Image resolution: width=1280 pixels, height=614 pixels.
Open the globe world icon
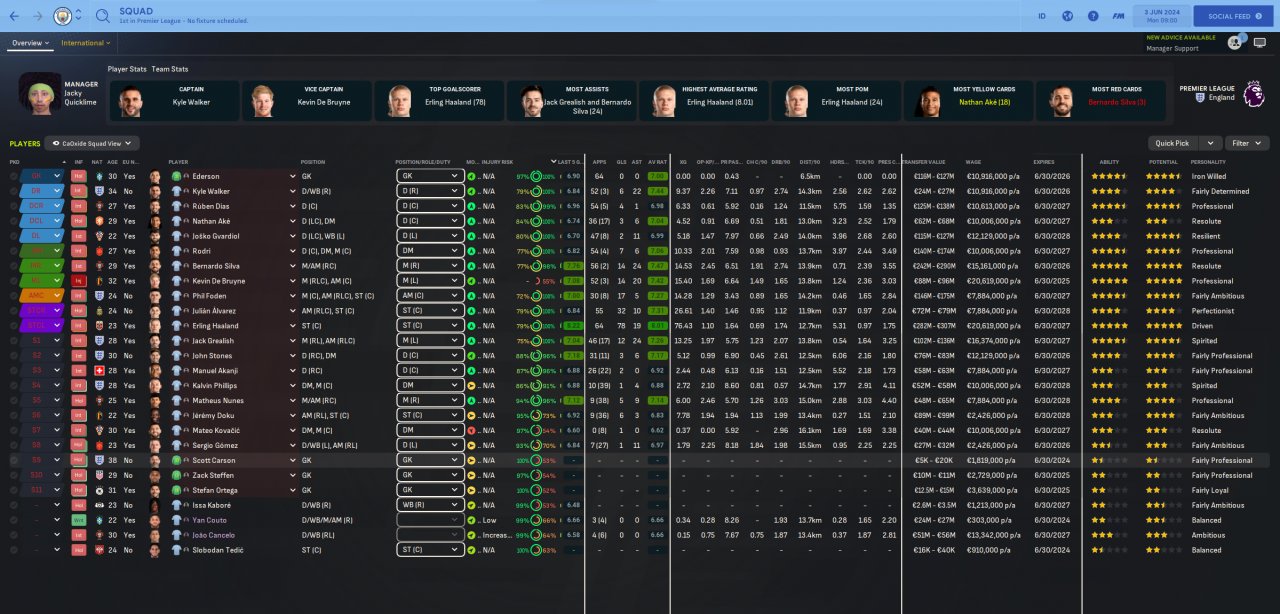click(1068, 16)
